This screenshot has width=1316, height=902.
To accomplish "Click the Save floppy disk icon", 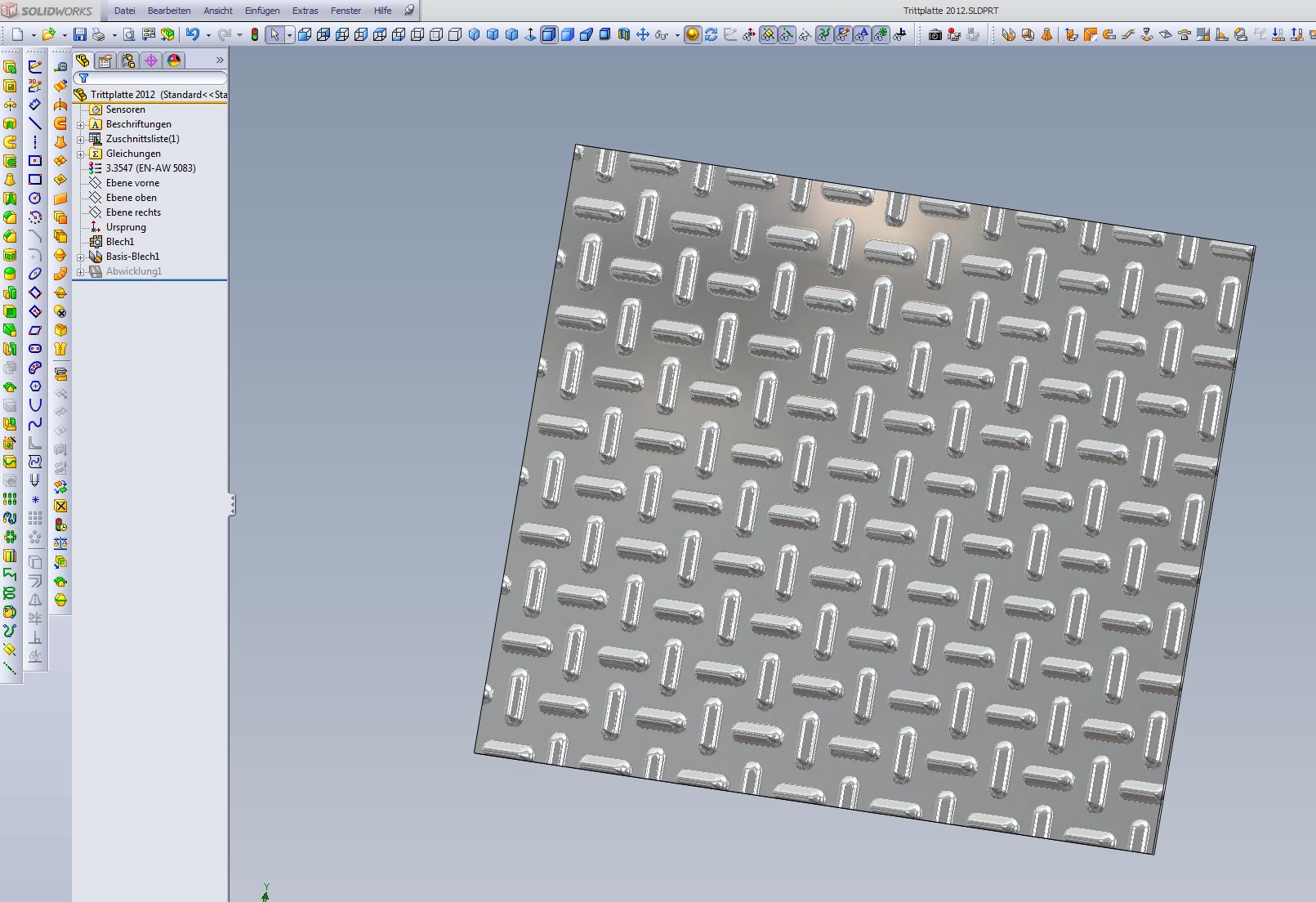I will pyautogui.click(x=79, y=34).
